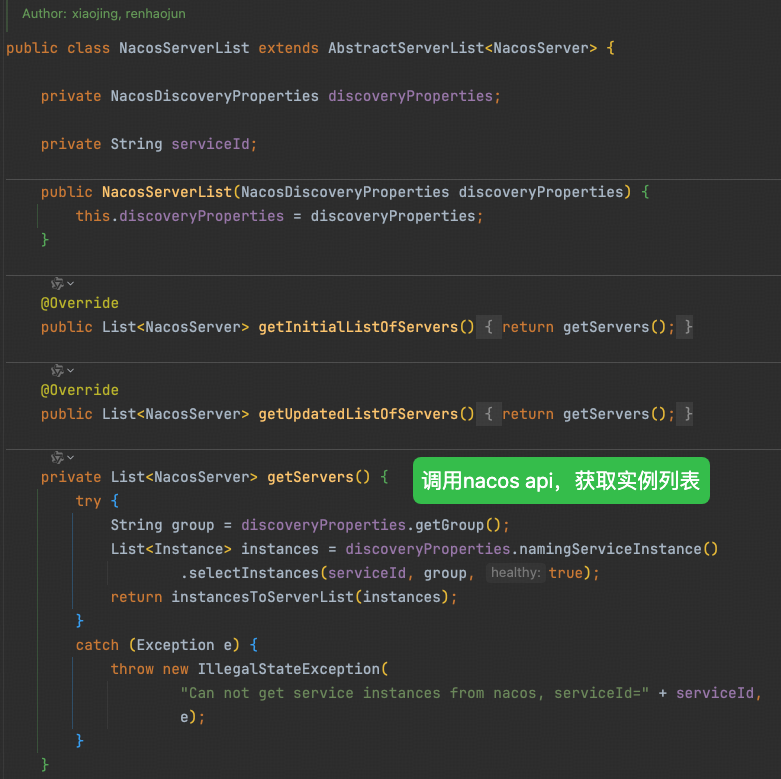Open chevron dropdown above private getServers
The height and width of the screenshot is (779, 781).
tap(71, 458)
